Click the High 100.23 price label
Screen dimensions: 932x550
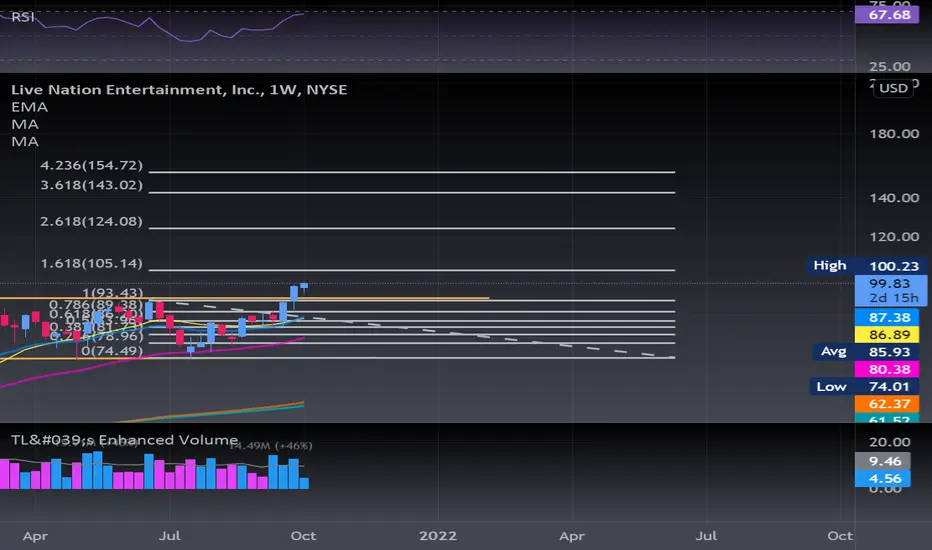[866, 266]
